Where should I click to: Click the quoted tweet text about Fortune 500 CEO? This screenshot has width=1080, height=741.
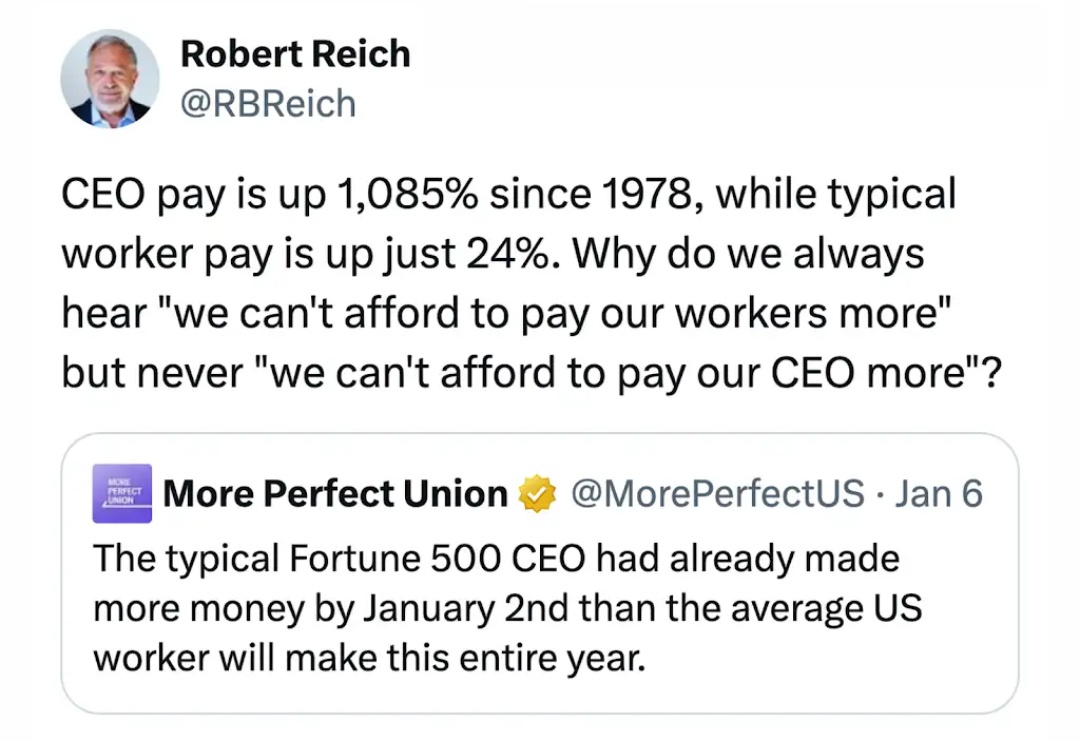tap(507, 608)
